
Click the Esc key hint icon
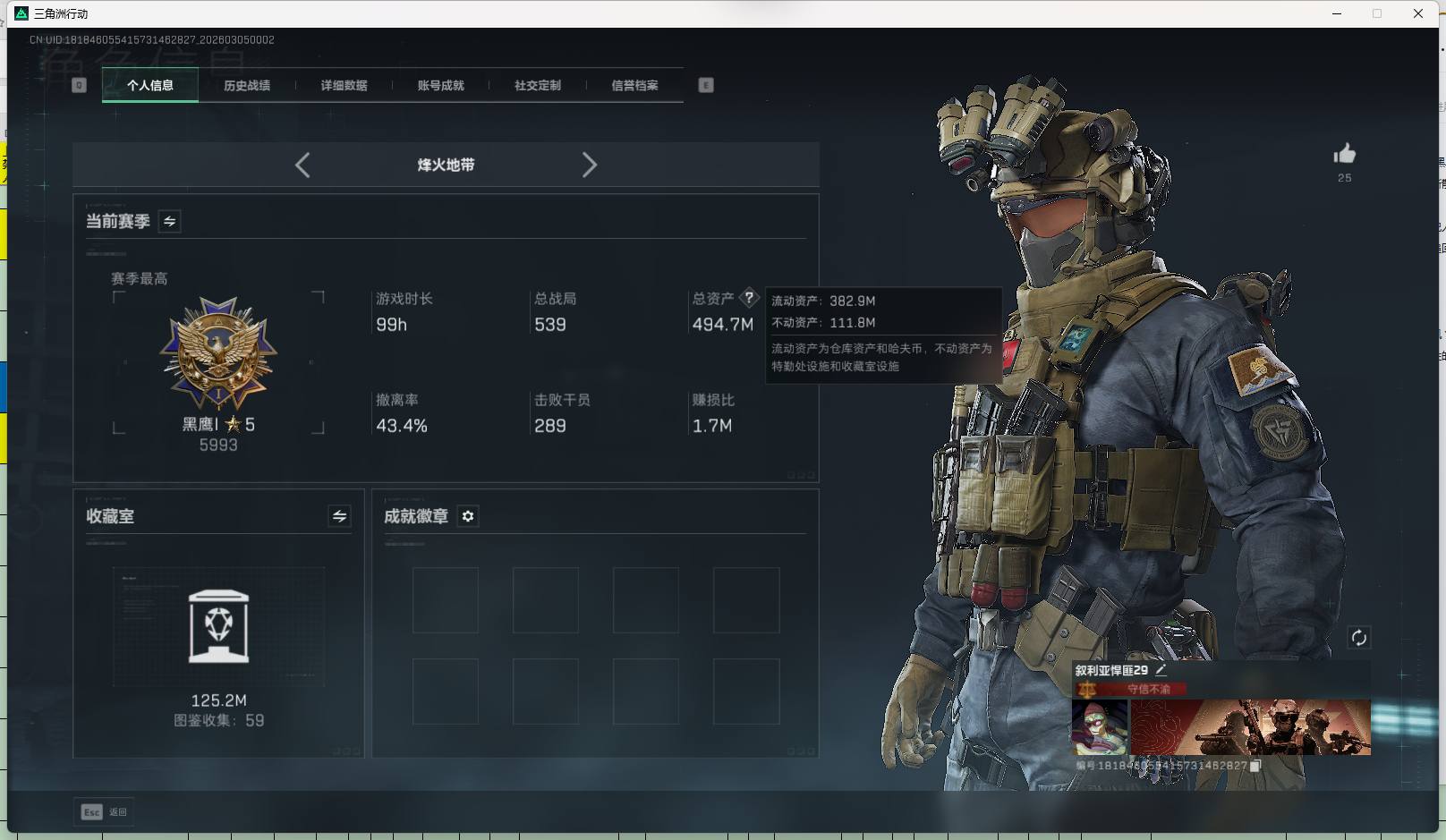coord(91,812)
